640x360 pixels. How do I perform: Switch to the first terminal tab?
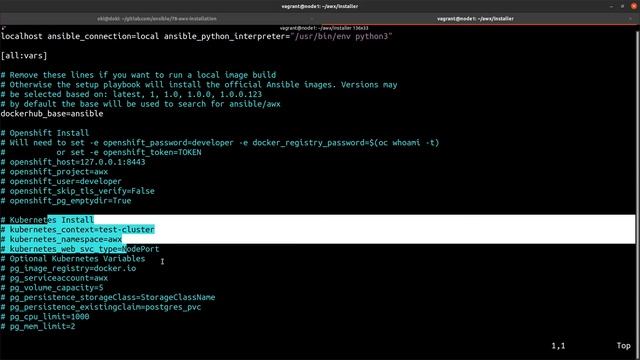click(157, 19)
